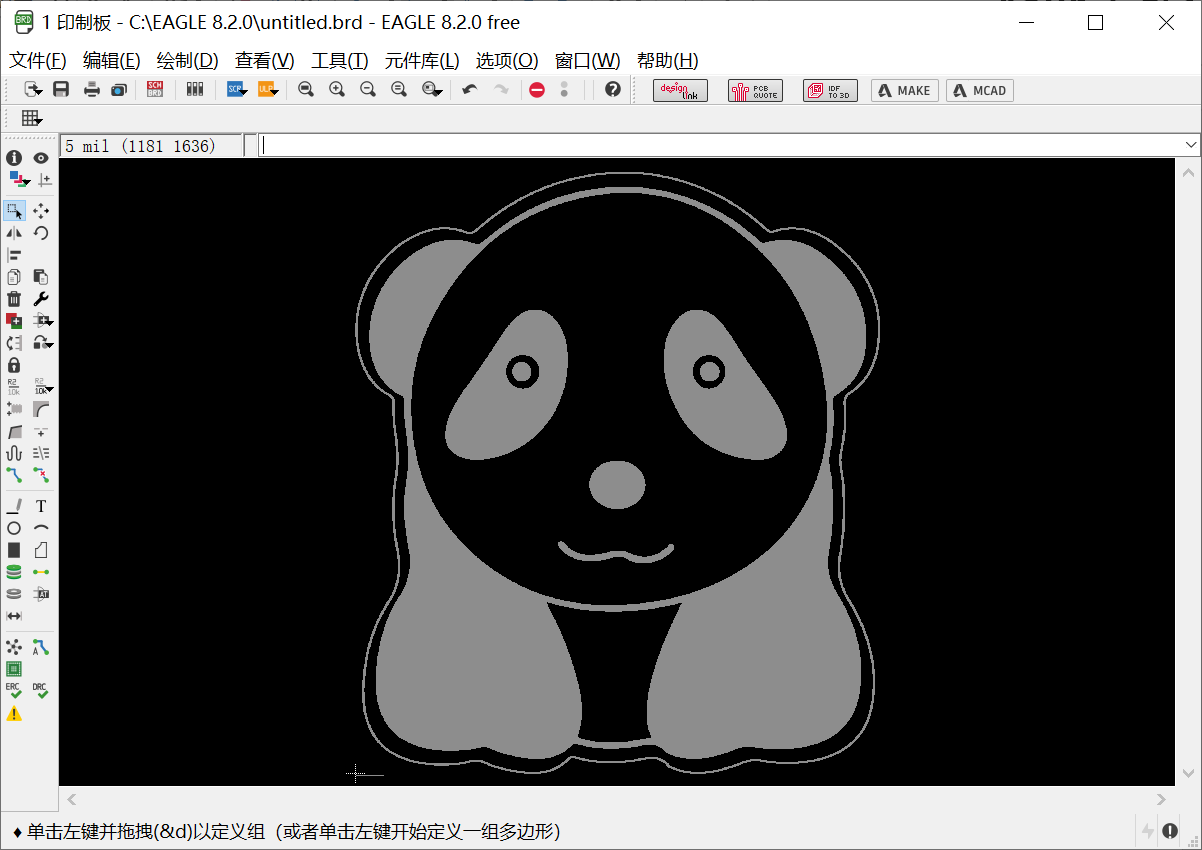Select the Circle tool
The height and width of the screenshot is (850, 1202).
point(14,528)
